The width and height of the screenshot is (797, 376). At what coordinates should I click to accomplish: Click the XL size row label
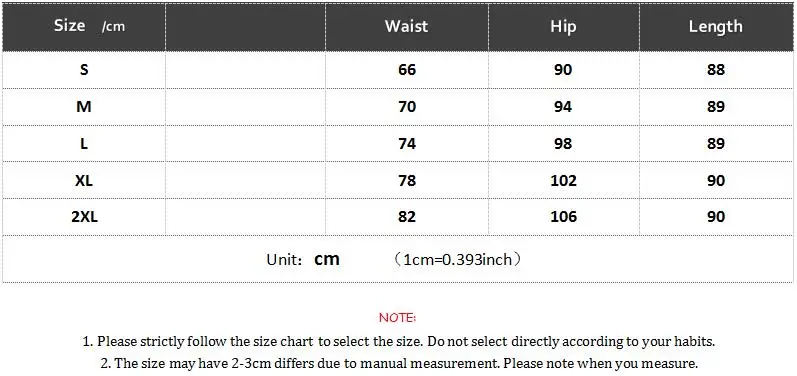click(x=84, y=180)
